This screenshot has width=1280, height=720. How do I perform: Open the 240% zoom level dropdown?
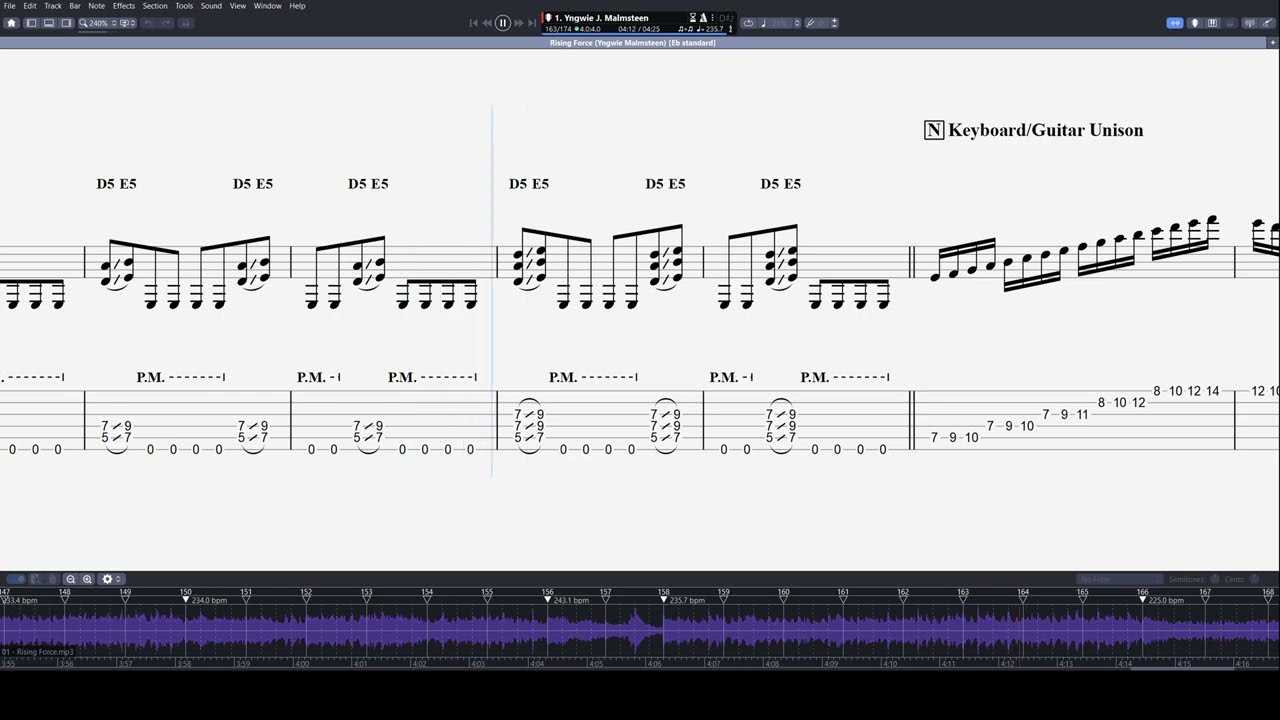point(97,23)
